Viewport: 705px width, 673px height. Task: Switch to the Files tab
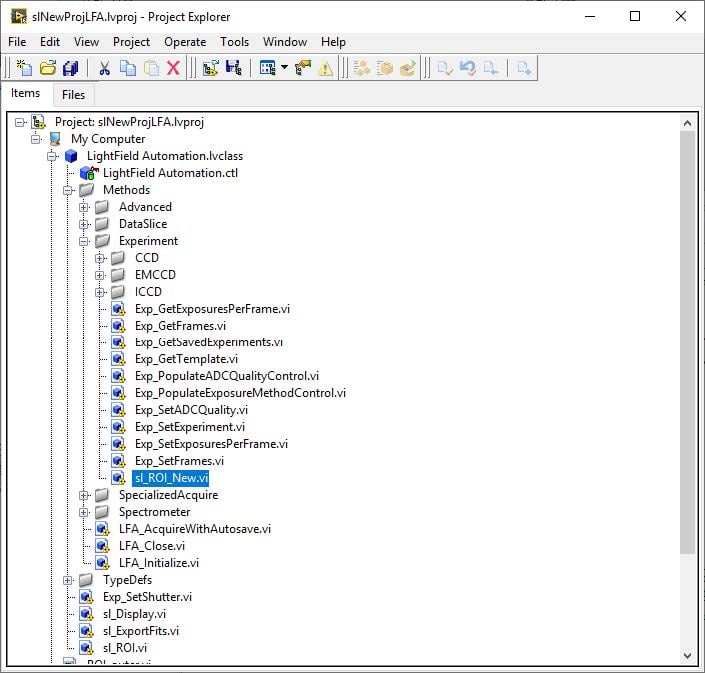click(73, 95)
